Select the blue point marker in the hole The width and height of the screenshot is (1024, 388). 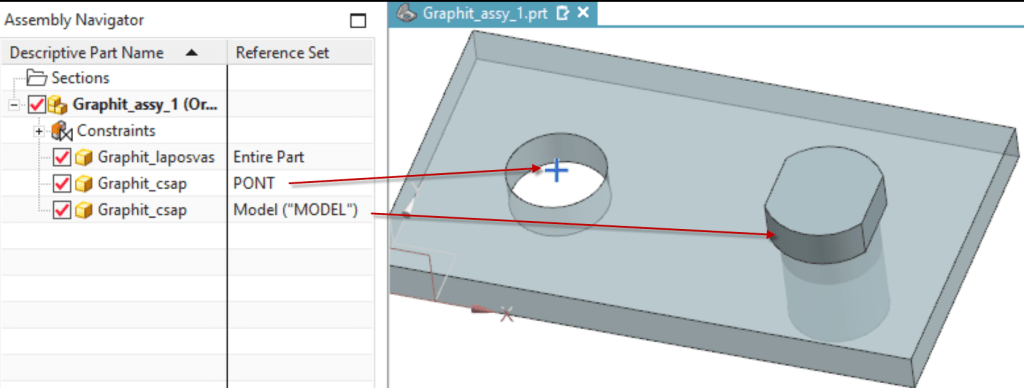556,171
